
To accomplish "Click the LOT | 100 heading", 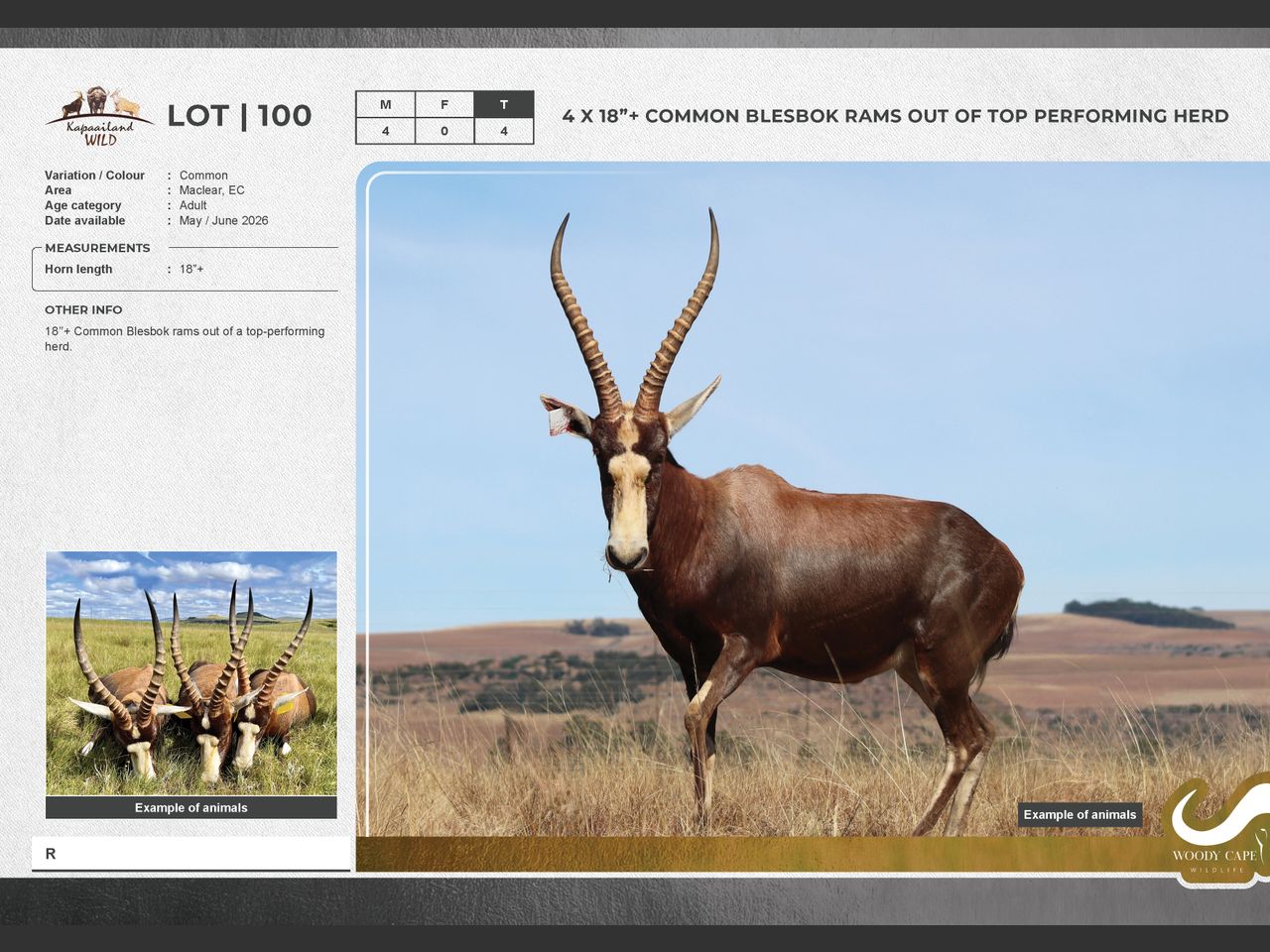I will (239, 116).
